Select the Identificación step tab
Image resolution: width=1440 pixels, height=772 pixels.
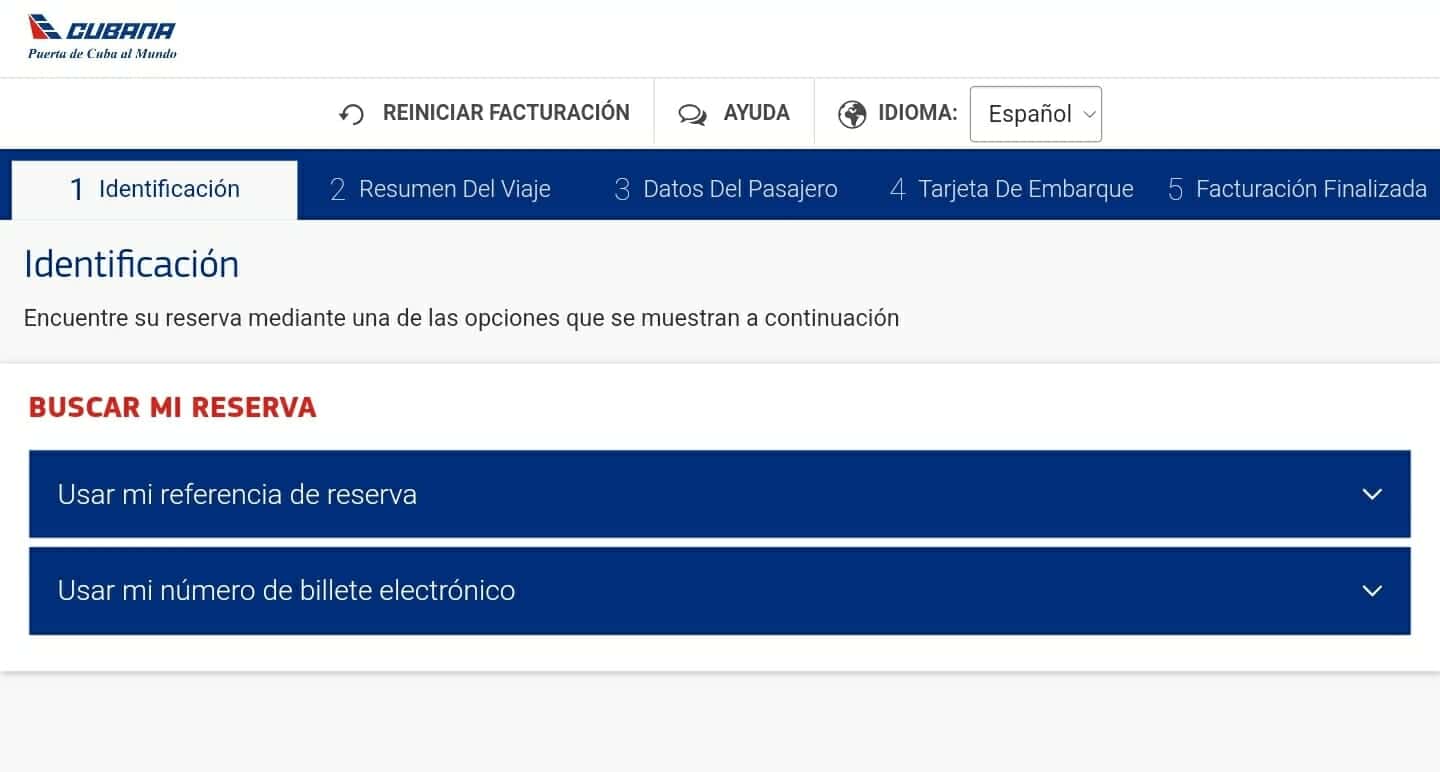coord(154,189)
